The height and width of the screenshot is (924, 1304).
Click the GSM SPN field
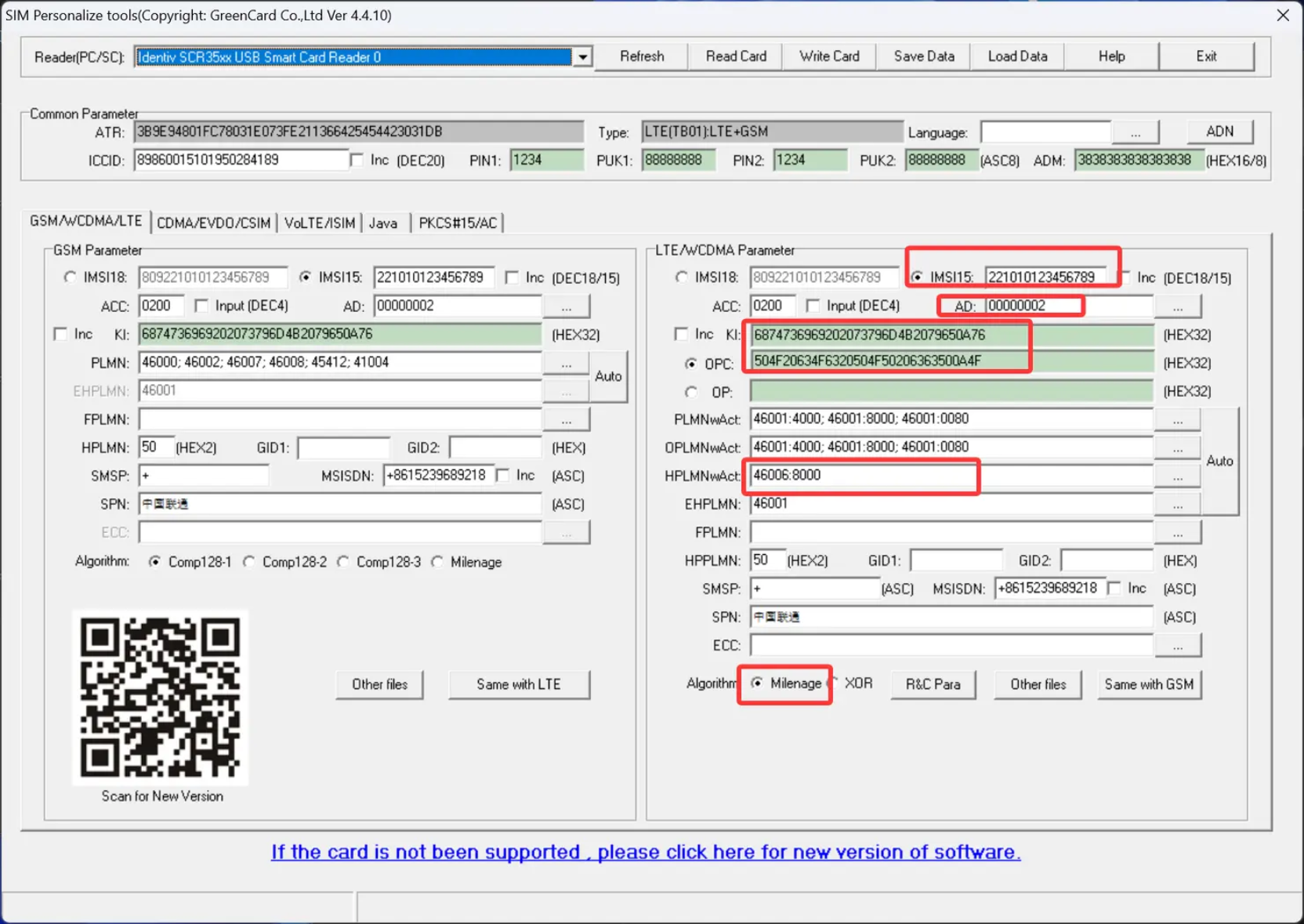(340, 504)
